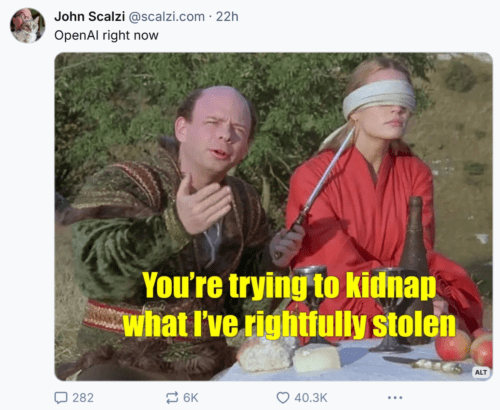Open the three-dot more options menu
Image resolution: width=500 pixels, height=410 pixels.
click(x=395, y=398)
